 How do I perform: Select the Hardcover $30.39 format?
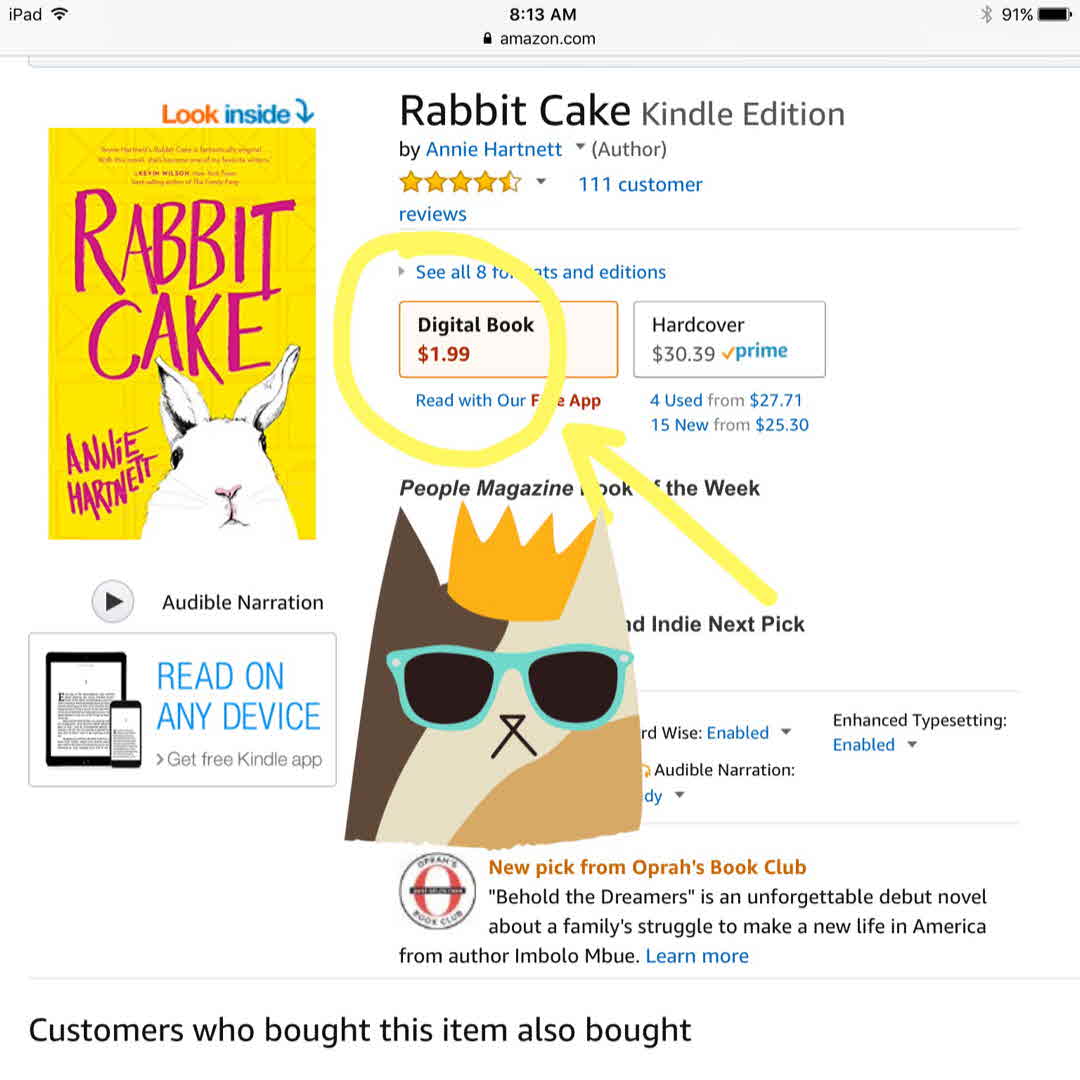coord(729,339)
